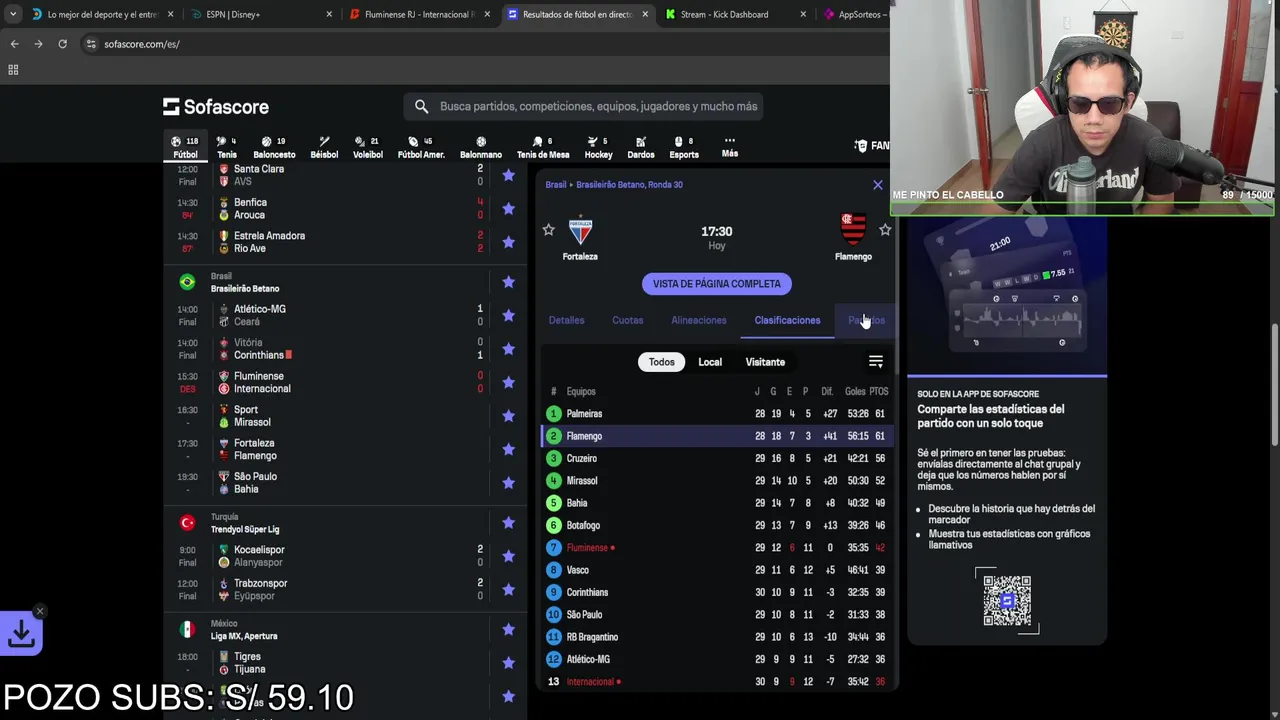Click the search magnifier icon
Viewport: 1280px width, 720px height.
pos(421,106)
